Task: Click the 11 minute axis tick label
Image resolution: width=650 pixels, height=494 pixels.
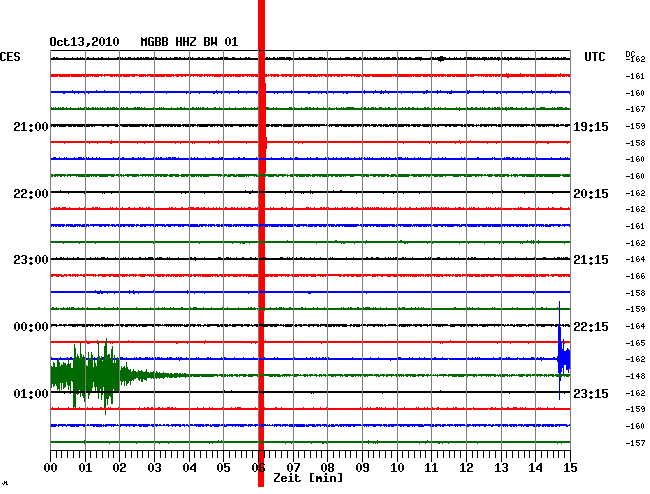Action: click(x=431, y=468)
